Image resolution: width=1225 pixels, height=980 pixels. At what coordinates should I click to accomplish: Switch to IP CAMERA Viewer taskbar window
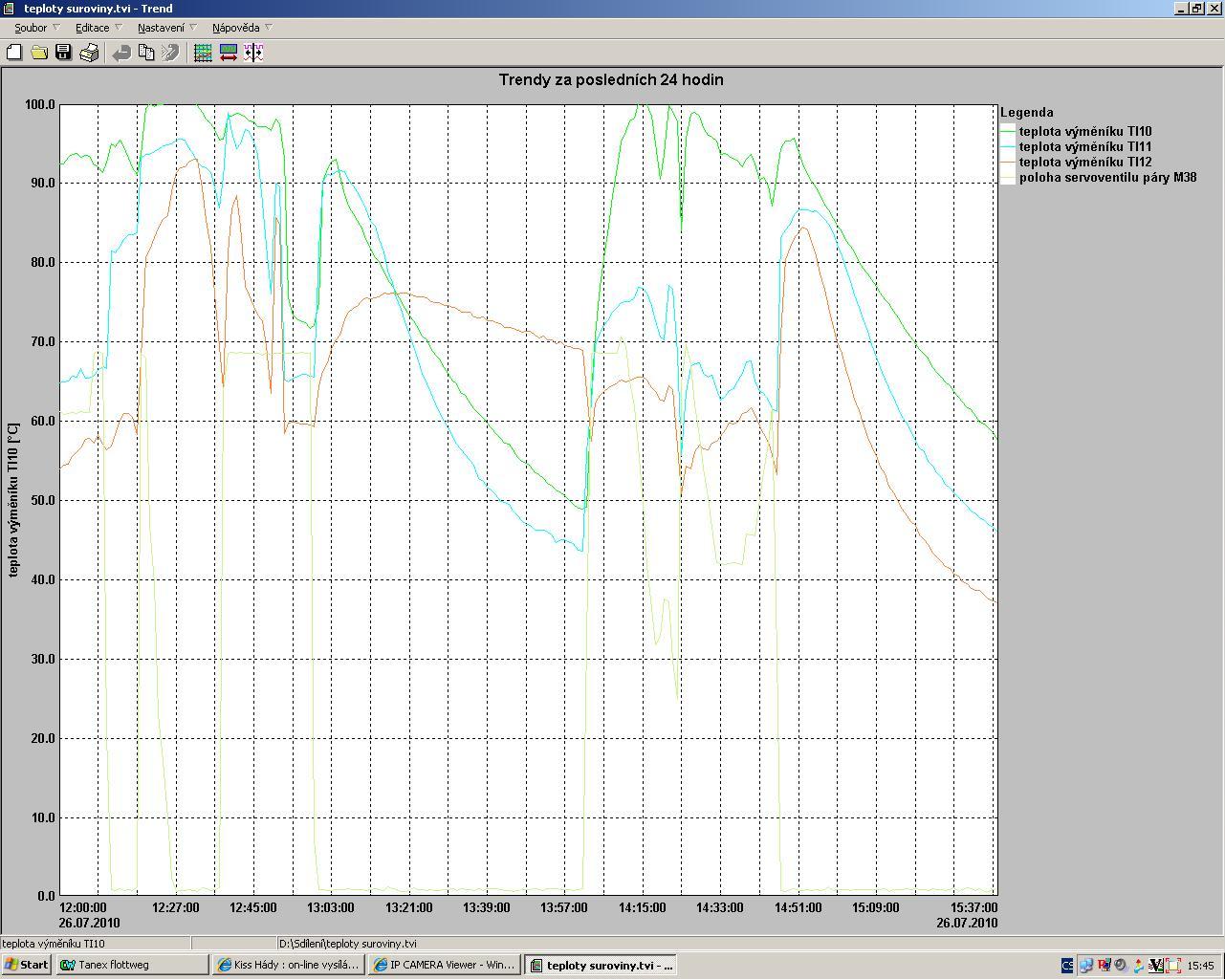445,965
